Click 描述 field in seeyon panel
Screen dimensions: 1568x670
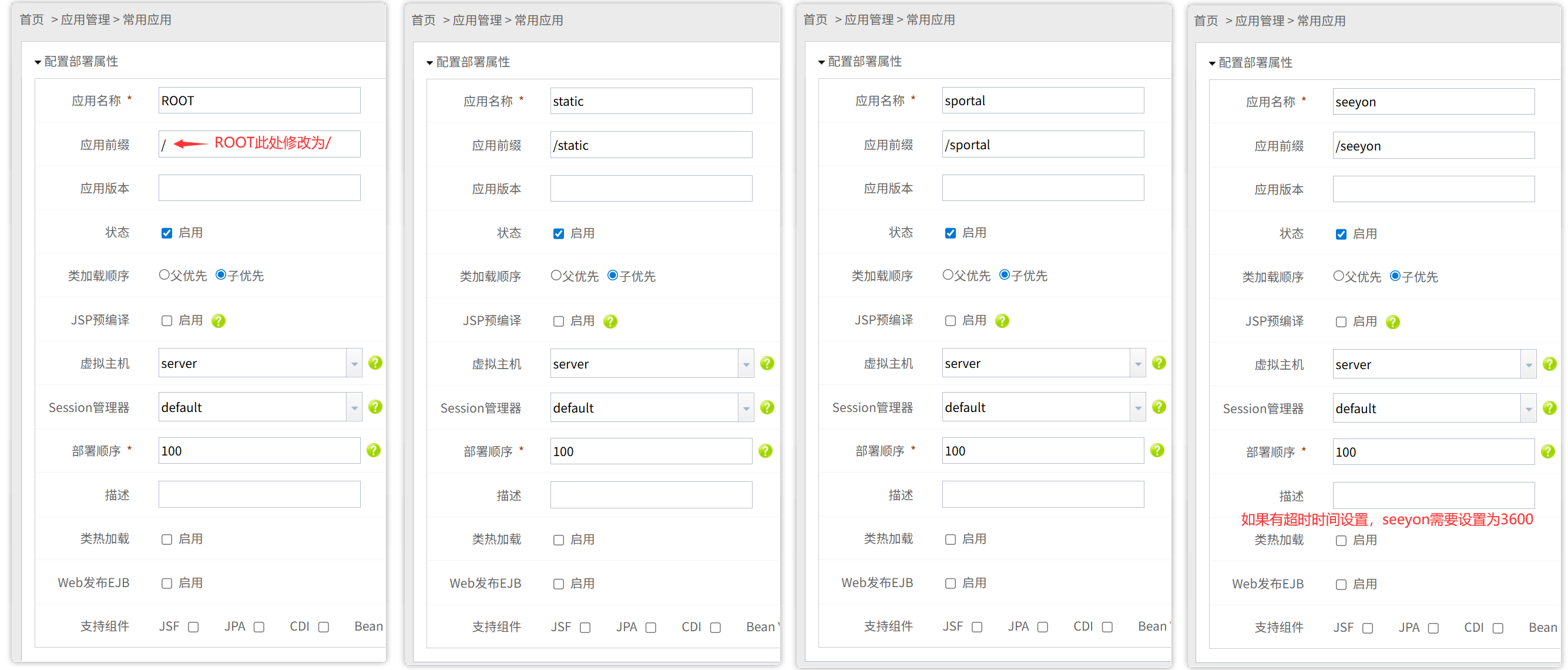coord(1434,496)
